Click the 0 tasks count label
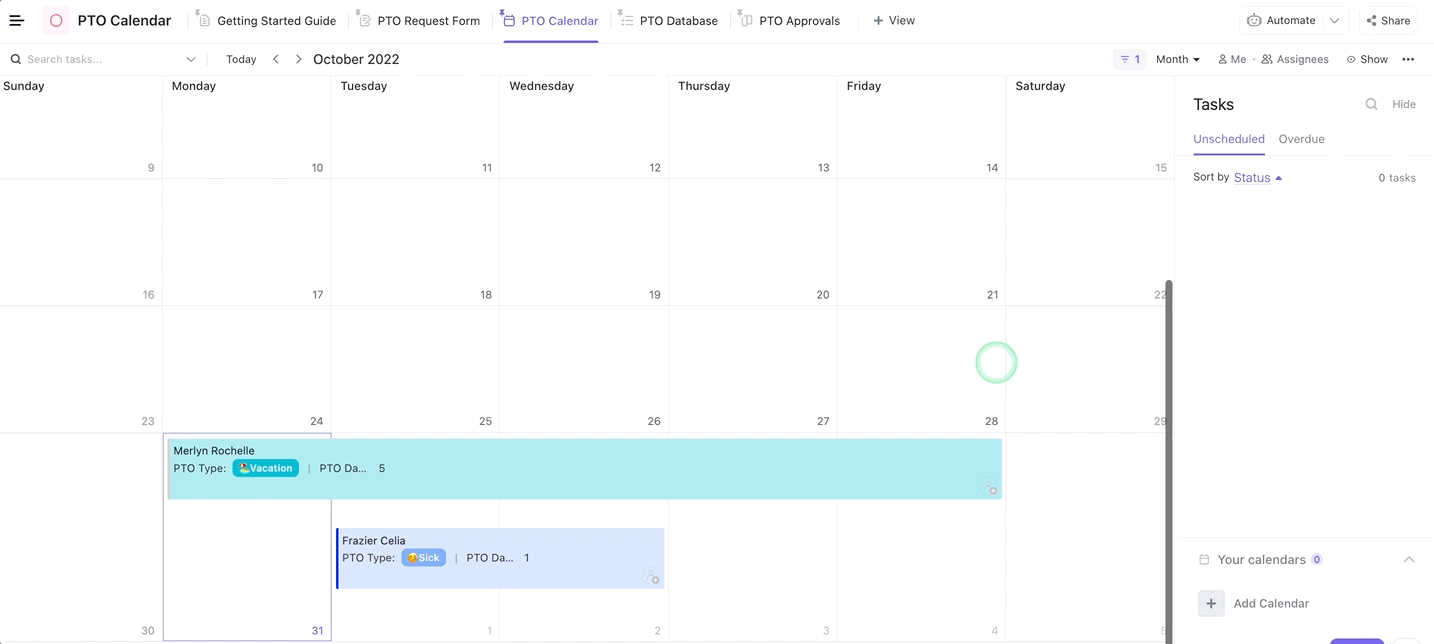Screen dimensions: 1434x644 click(x=1397, y=178)
